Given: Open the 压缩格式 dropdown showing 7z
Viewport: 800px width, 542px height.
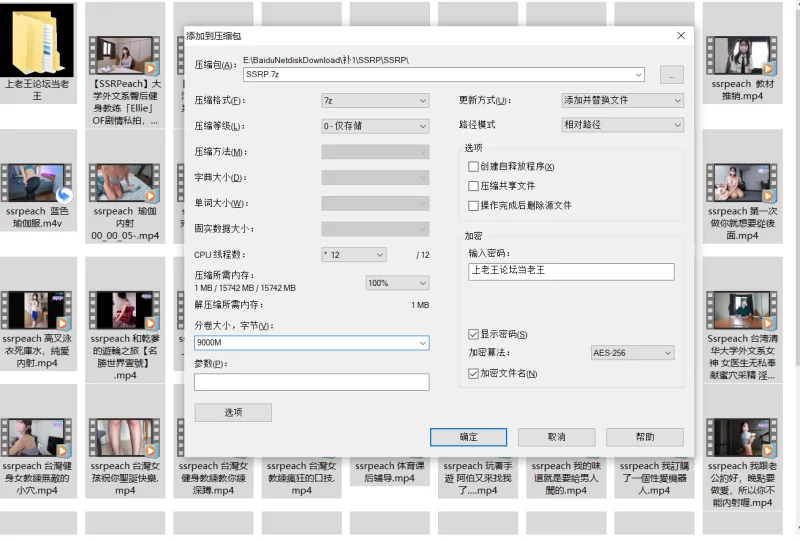Looking at the screenshot, I should click(375, 101).
